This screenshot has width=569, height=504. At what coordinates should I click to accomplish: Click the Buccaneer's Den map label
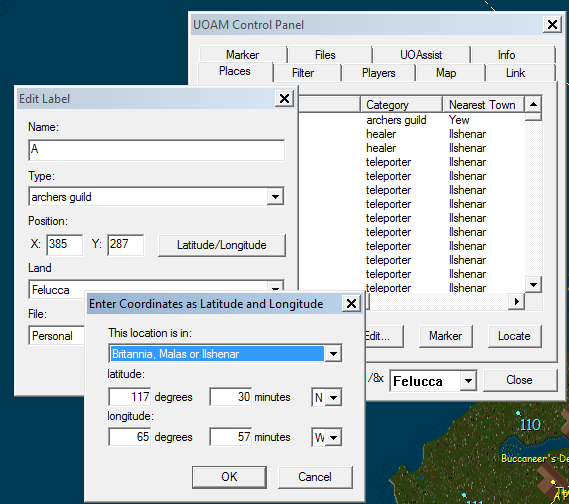click(x=535, y=459)
